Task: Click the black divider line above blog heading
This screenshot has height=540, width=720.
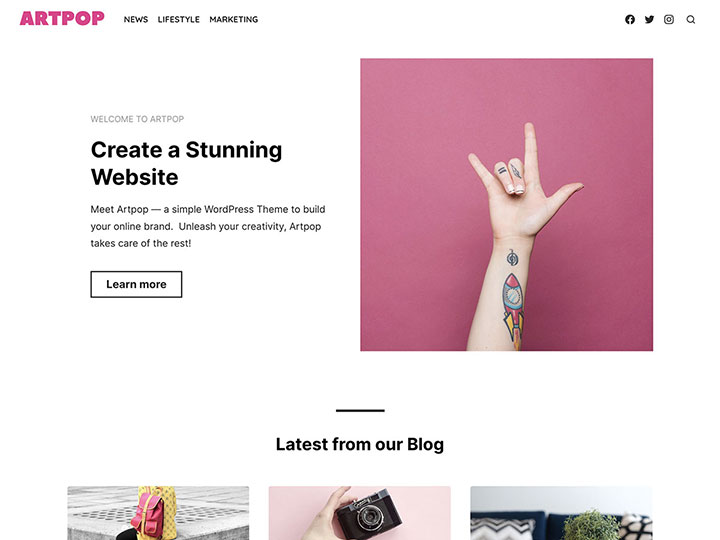Action: [360, 410]
